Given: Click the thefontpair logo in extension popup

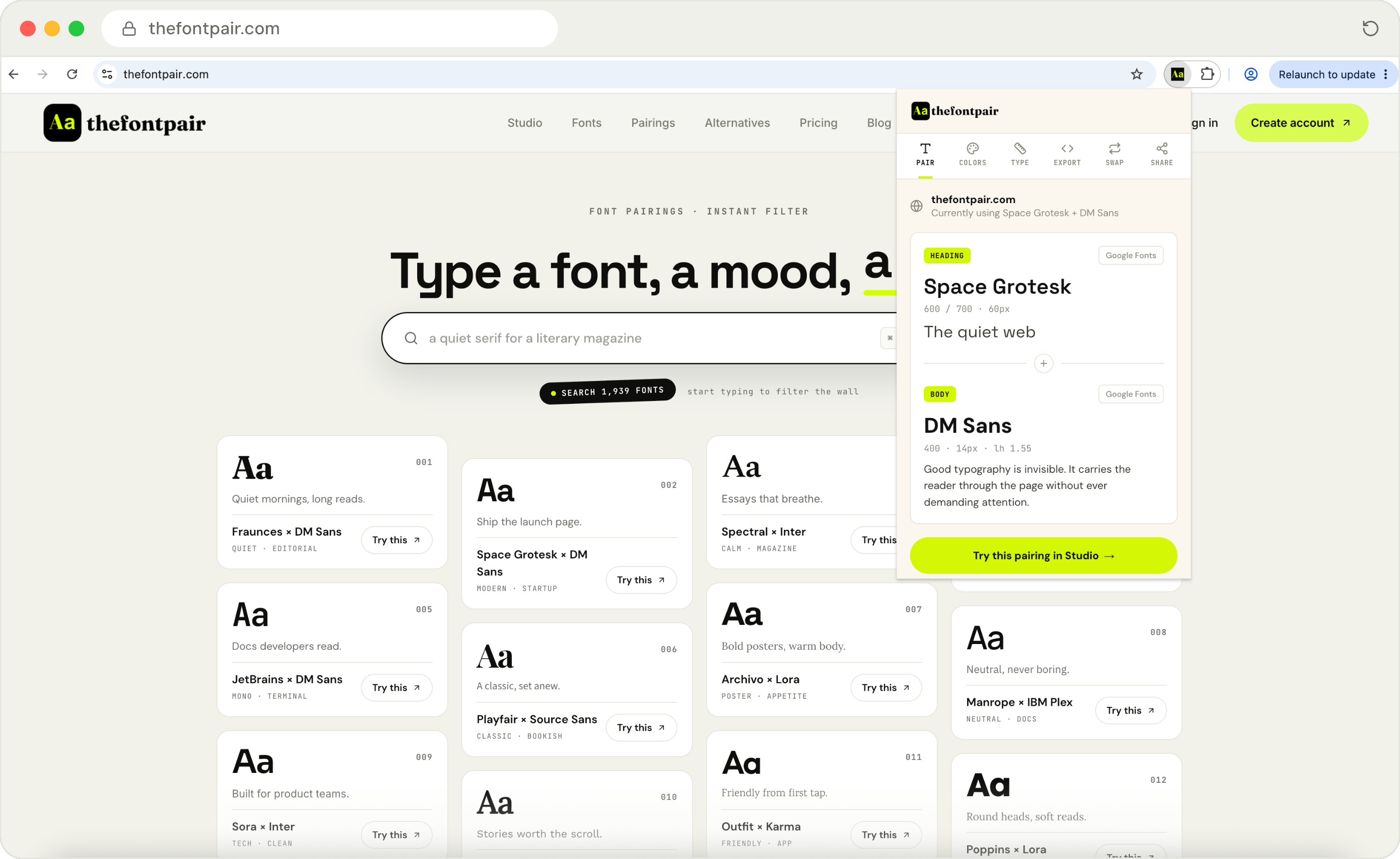Looking at the screenshot, I should coord(955,111).
